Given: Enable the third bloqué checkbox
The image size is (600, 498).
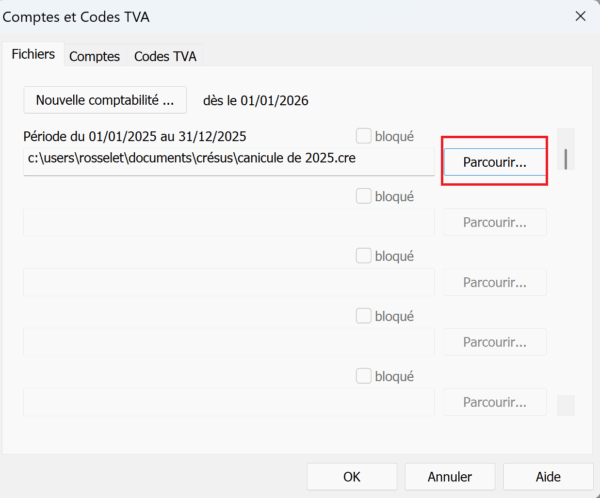Looking at the screenshot, I should pos(364,256).
